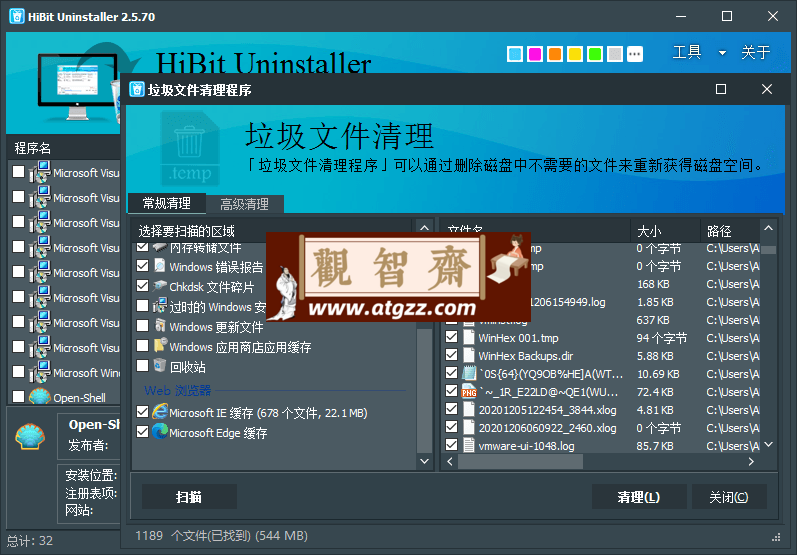
Task: Click the Windows 更新文件 icon
Action: pyautogui.click(x=160, y=325)
